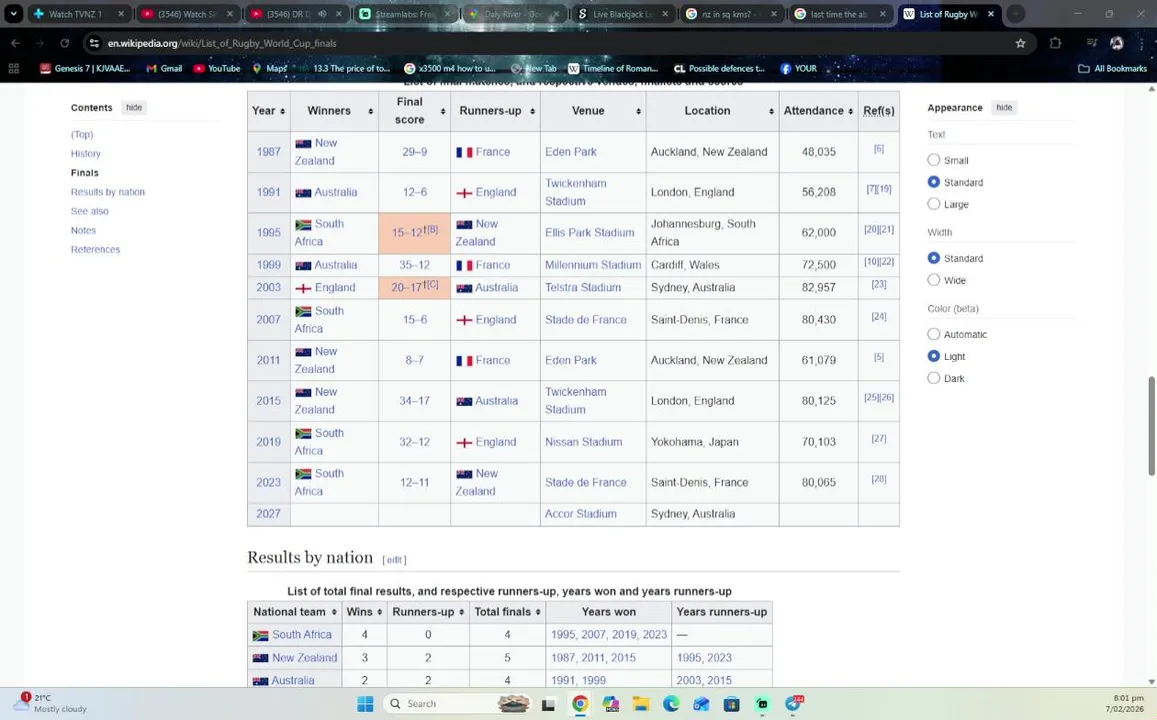This screenshot has height=720, width=1157.
Task: Open Google Chrome from the taskbar
Action: coord(580,704)
